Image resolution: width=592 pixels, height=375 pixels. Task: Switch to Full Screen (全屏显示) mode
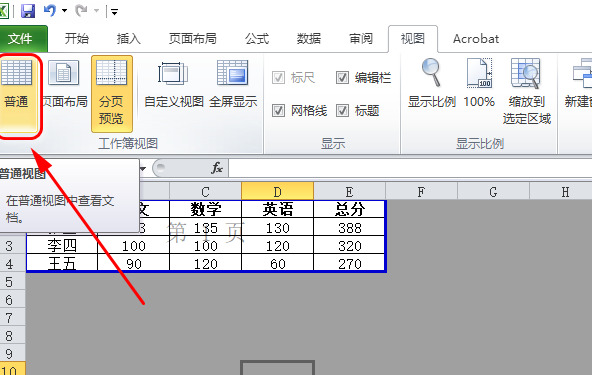pos(233,85)
